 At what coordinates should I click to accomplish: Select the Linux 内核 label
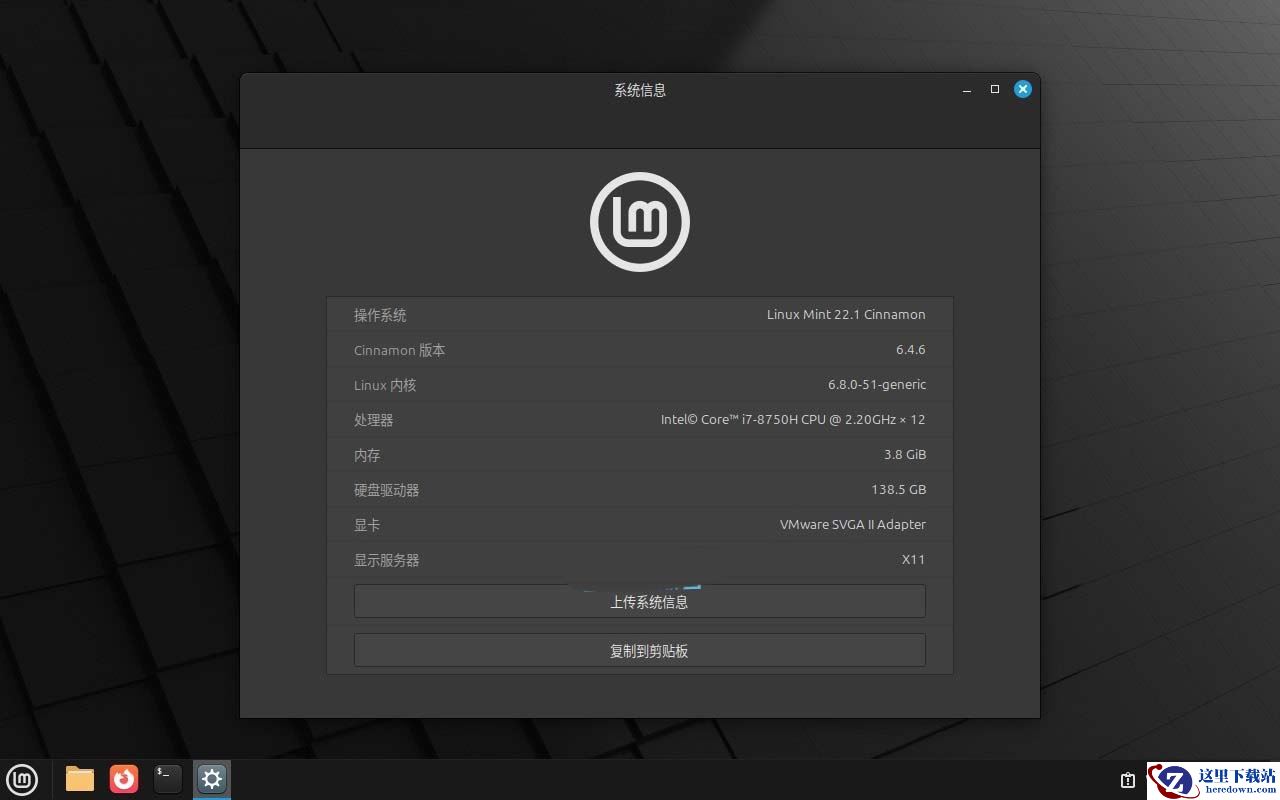(x=385, y=385)
